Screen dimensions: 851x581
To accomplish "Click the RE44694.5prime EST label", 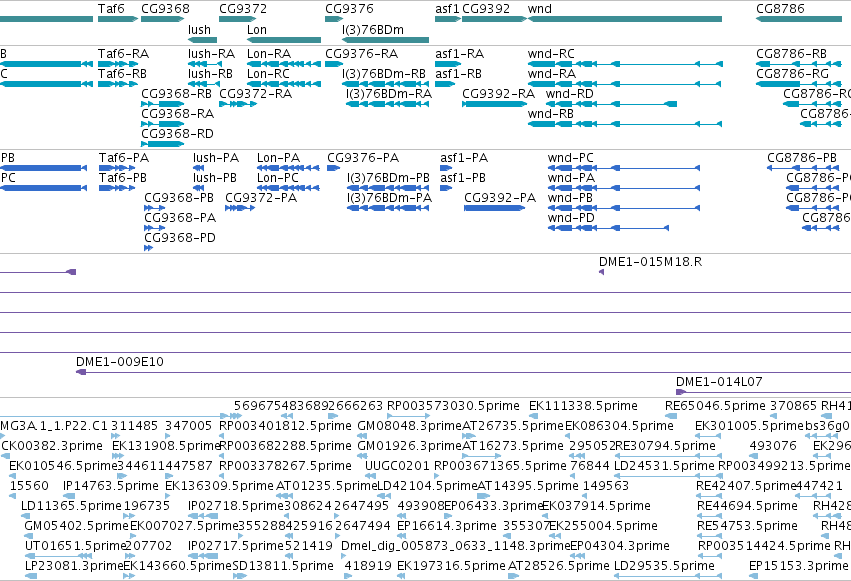I will [x=747, y=506].
